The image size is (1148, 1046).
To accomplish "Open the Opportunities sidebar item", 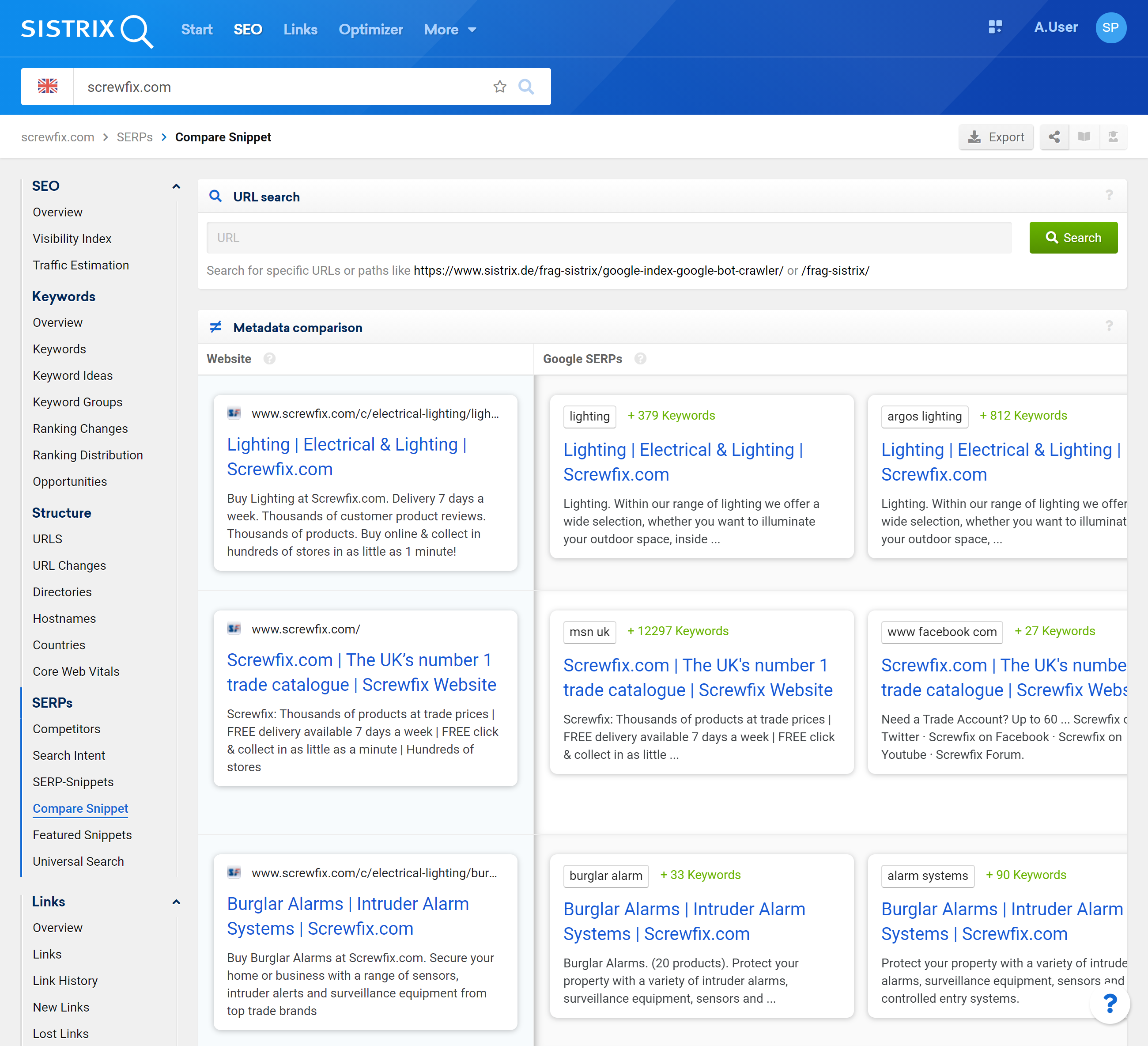I will (69, 481).
